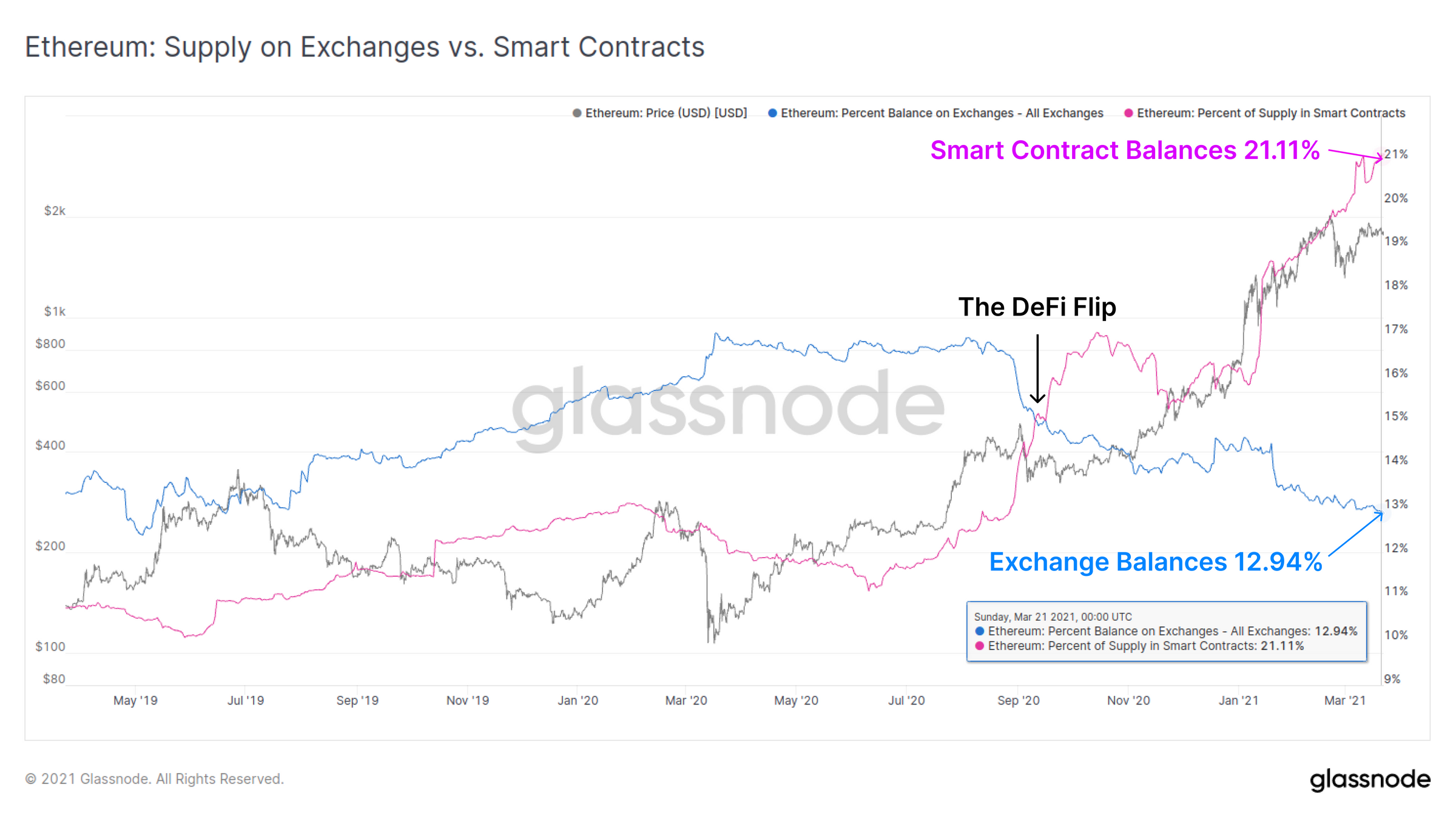Click the black arrow below The DeFi Flip
1456x818 pixels.
coord(1037,368)
